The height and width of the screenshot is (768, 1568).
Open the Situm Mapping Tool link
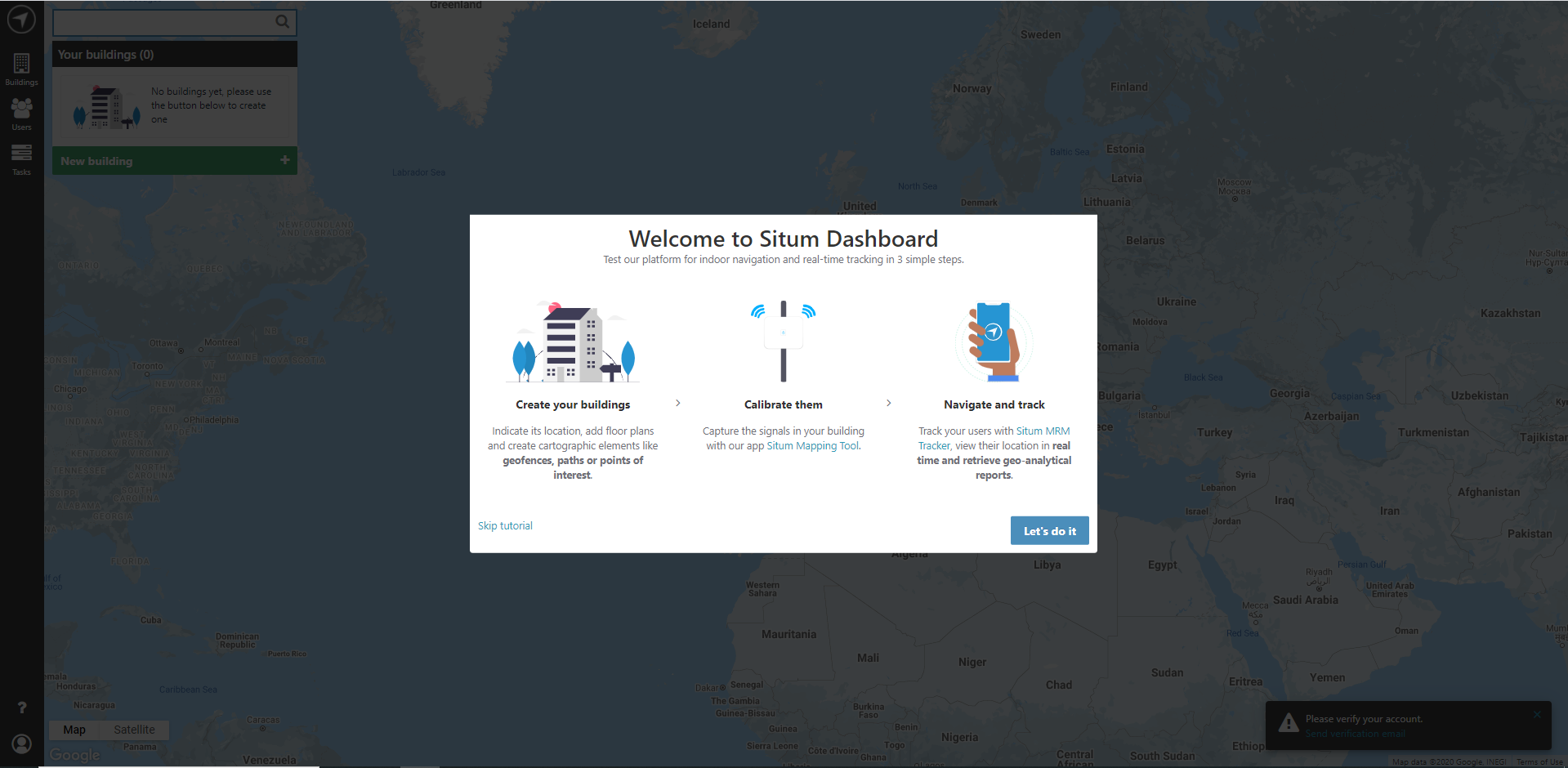point(813,445)
